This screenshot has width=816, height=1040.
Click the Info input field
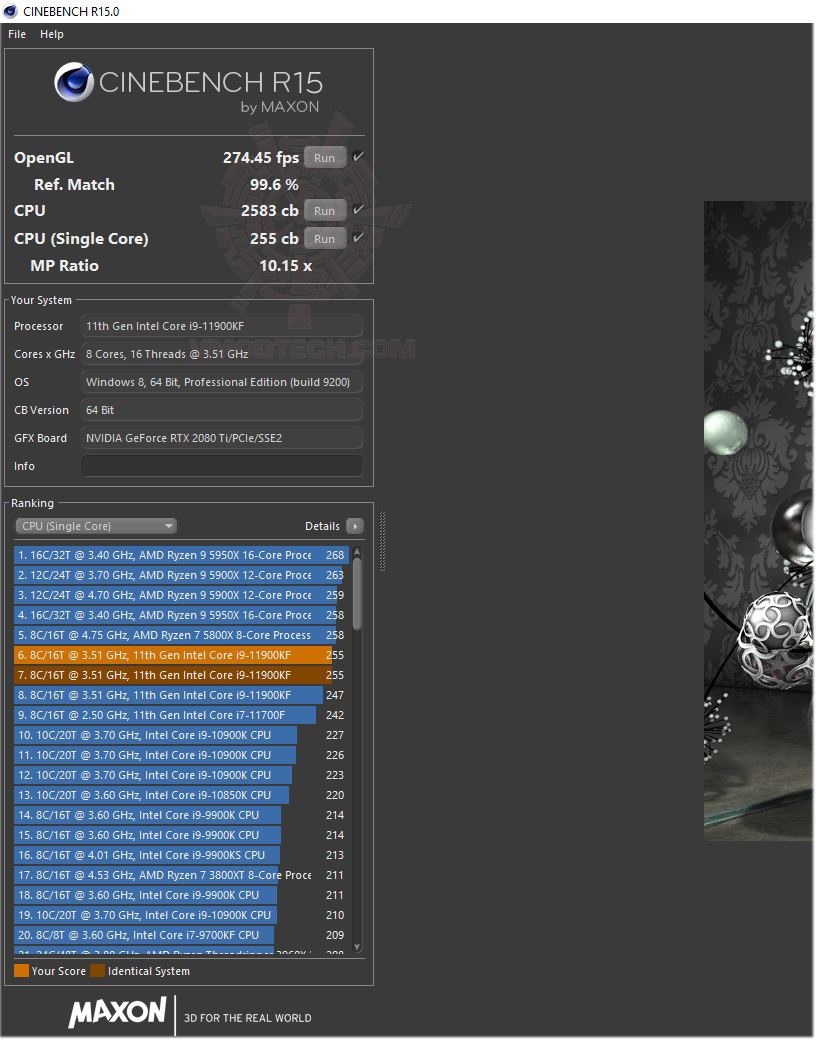[222, 466]
